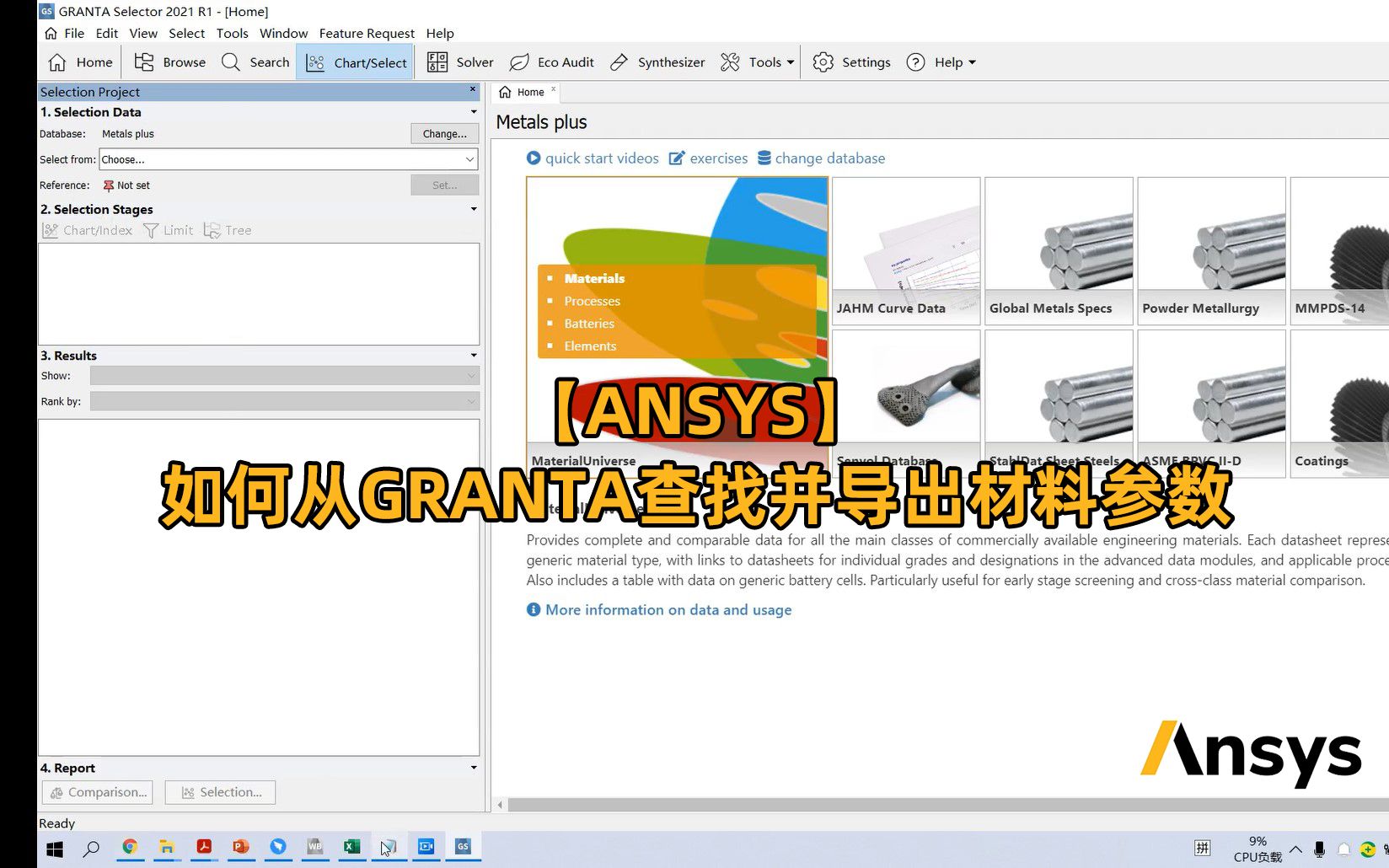
Task: Open Ansys Workbench WB taskbar icon
Action: pos(314,847)
